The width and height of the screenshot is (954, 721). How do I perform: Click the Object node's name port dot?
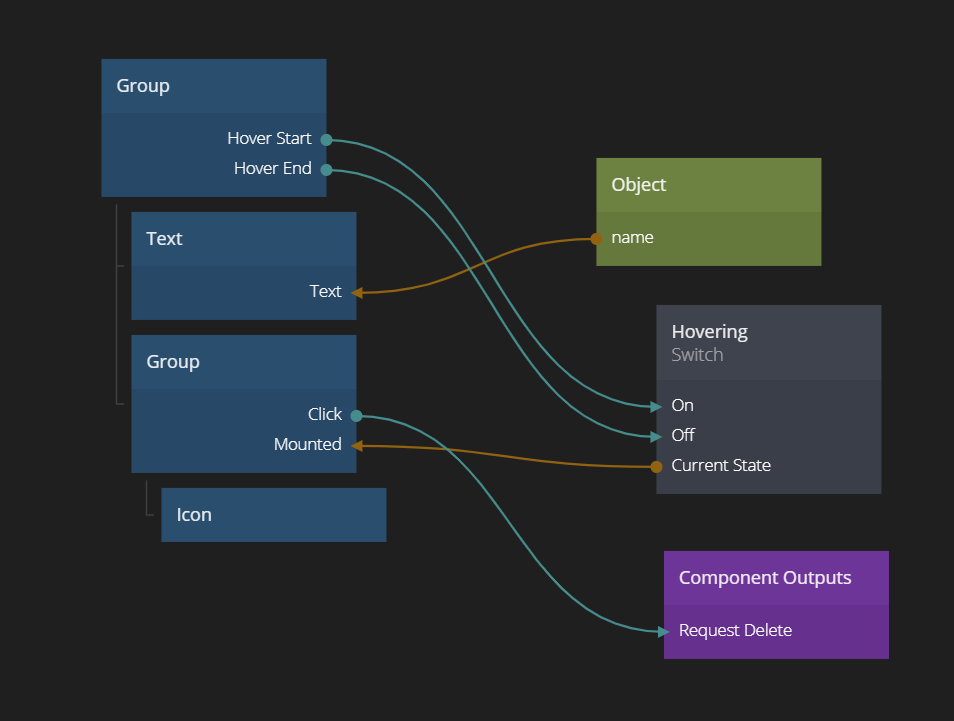click(596, 238)
